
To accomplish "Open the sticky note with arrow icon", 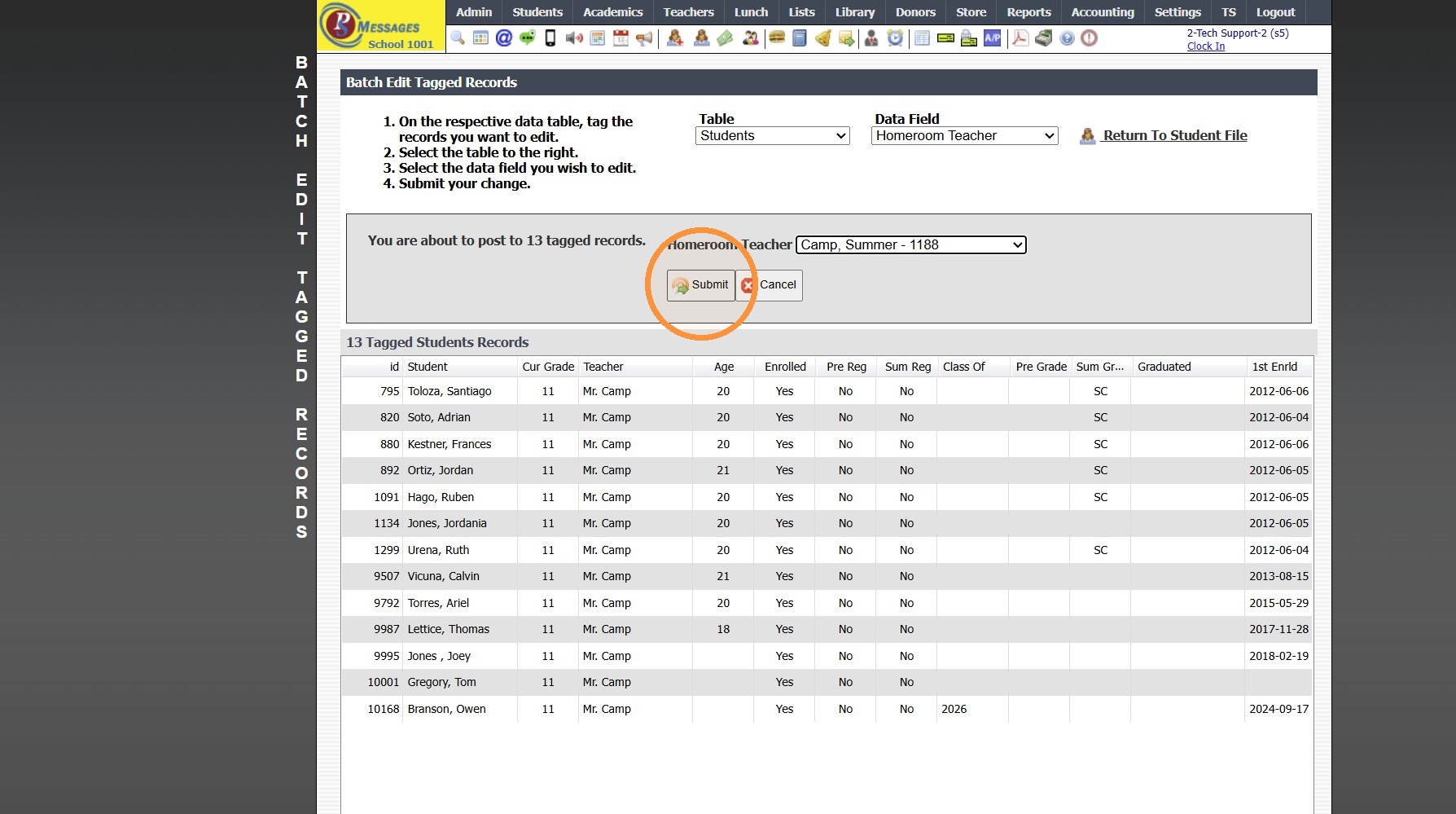I will pyautogui.click(x=847, y=38).
